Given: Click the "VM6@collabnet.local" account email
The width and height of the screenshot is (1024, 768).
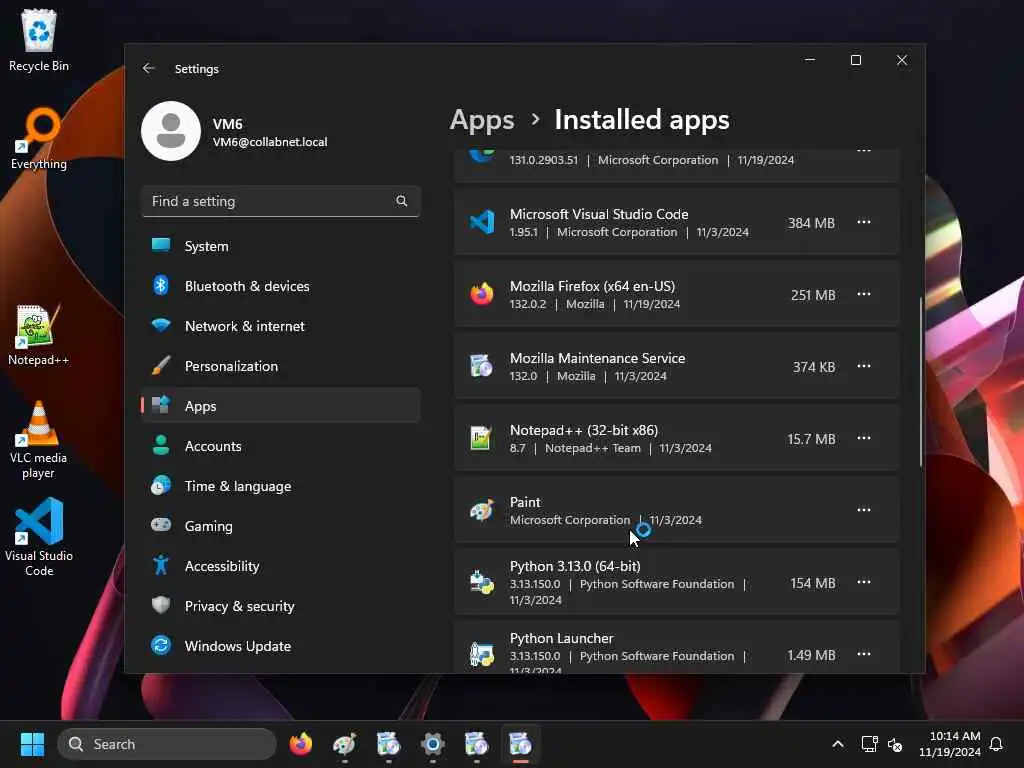Looking at the screenshot, I should coord(270,142).
